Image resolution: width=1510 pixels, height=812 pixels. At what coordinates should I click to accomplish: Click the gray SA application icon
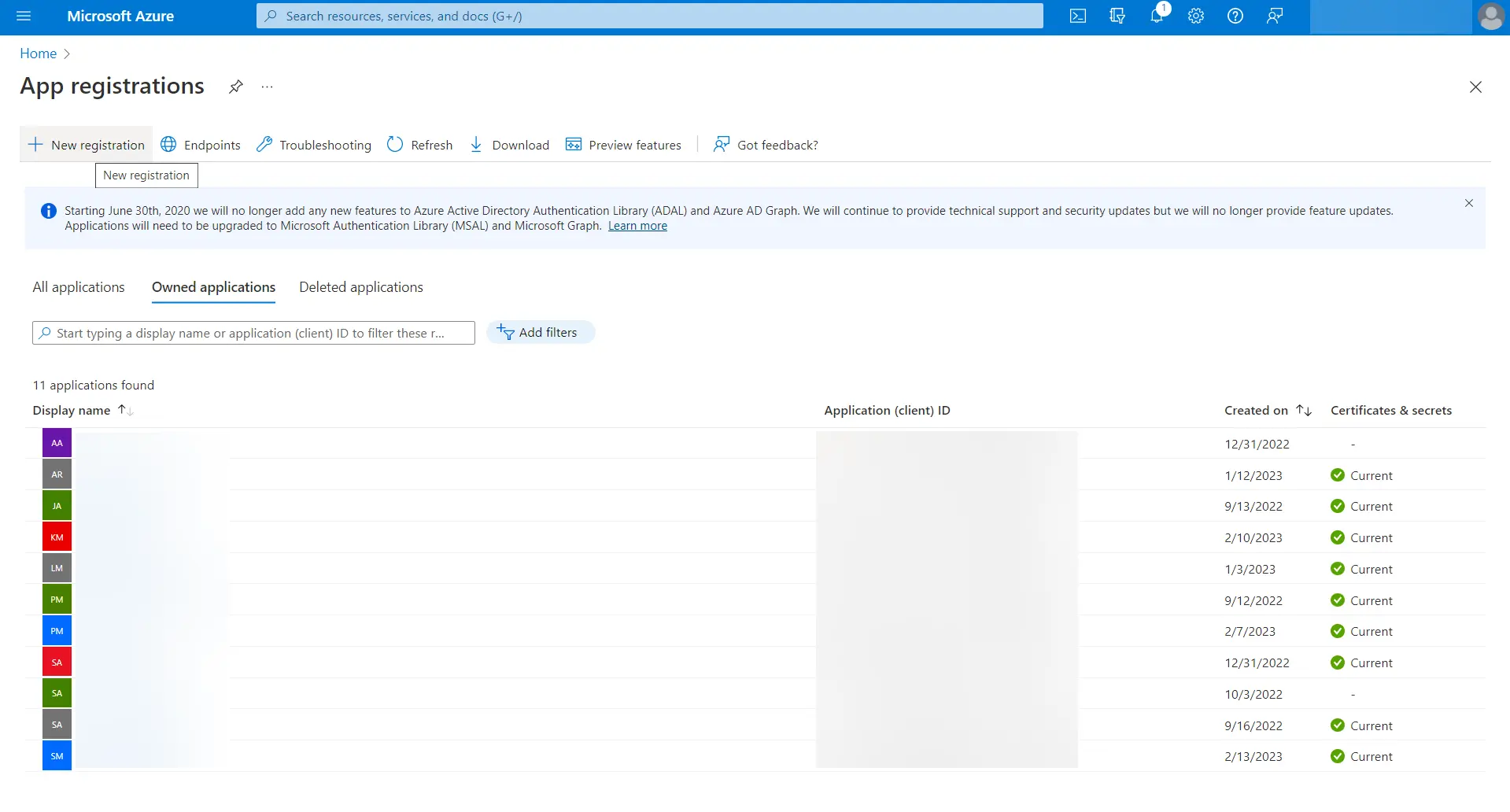click(57, 725)
